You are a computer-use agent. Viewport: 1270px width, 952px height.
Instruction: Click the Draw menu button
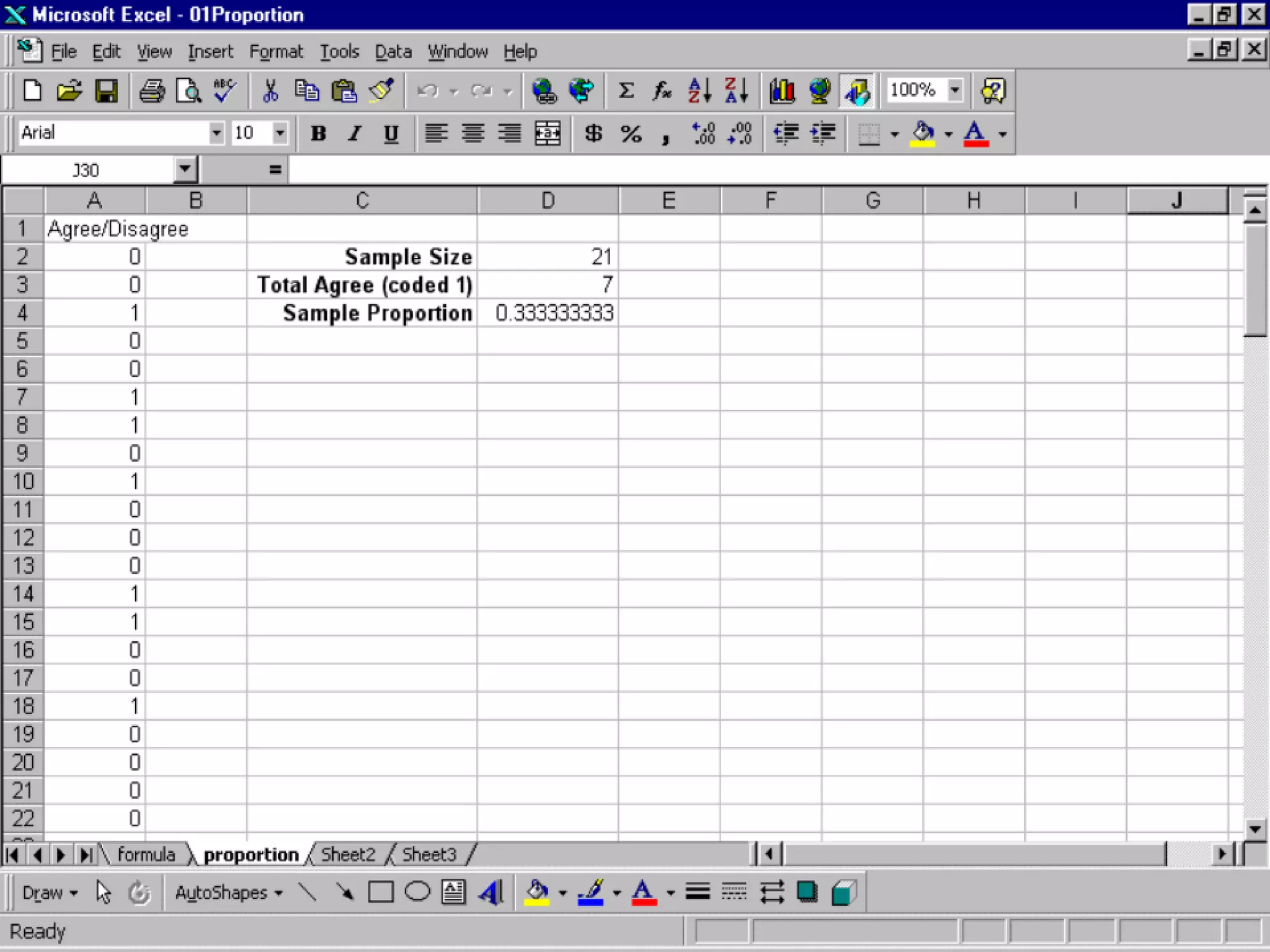point(49,892)
